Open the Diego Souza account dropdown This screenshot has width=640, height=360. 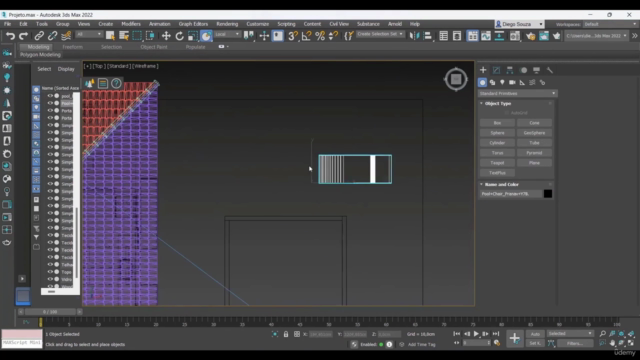coord(519,24)
